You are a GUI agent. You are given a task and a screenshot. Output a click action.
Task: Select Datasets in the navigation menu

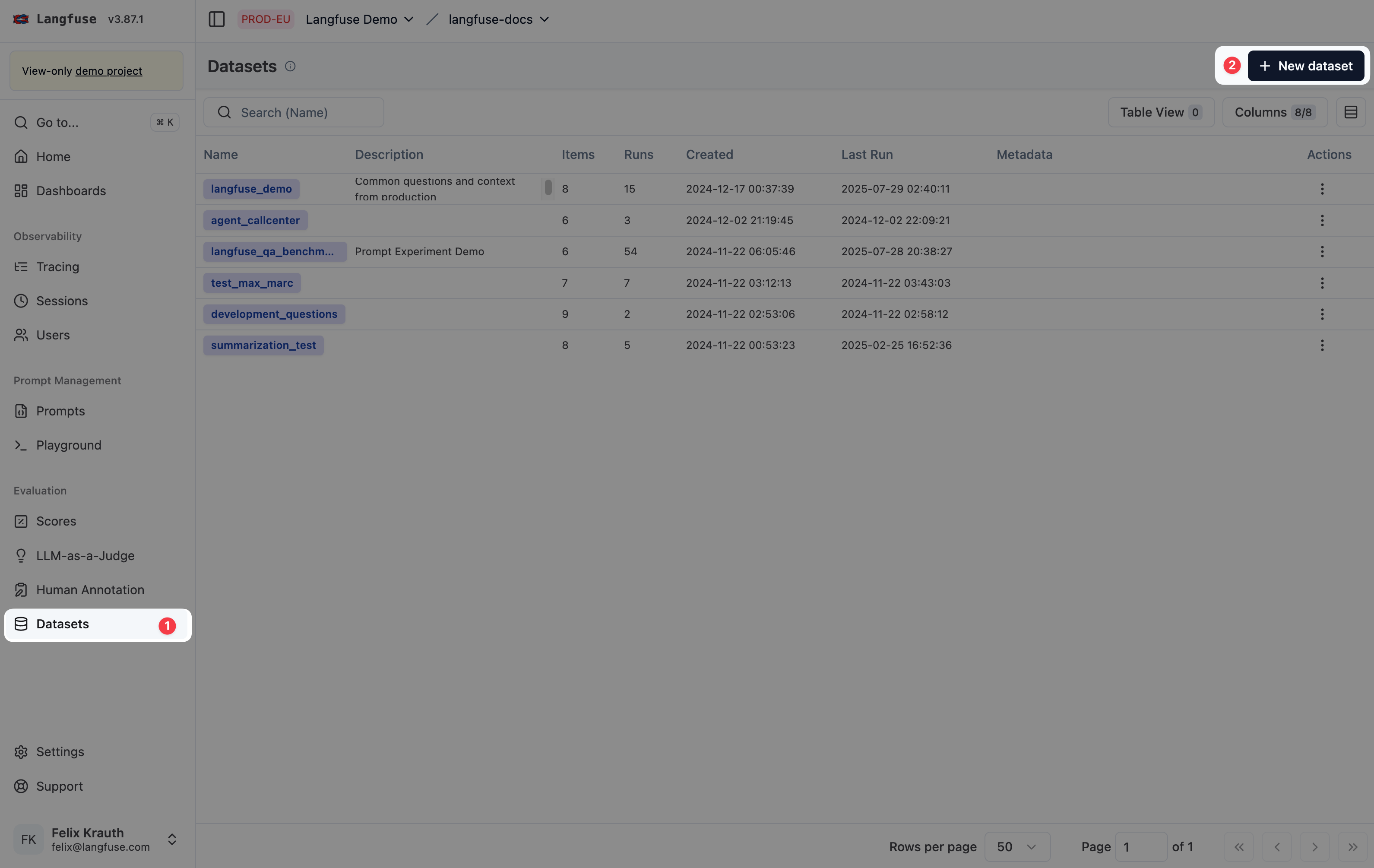tap(62, 624)
